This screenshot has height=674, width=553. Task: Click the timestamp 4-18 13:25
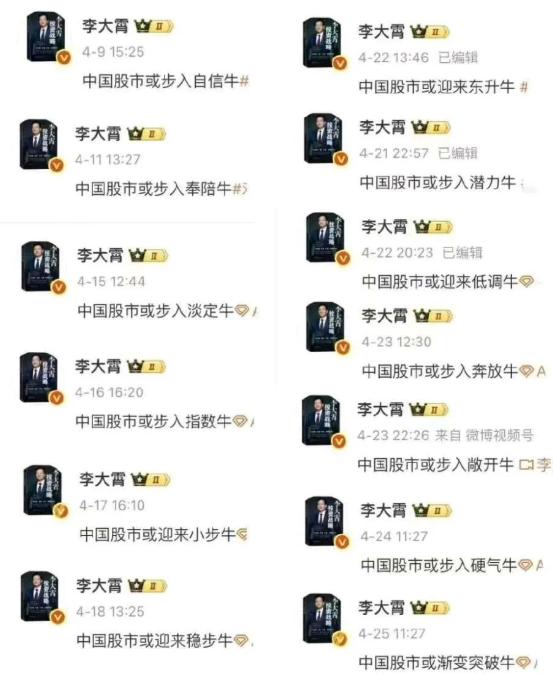click(x=110, y=612)
